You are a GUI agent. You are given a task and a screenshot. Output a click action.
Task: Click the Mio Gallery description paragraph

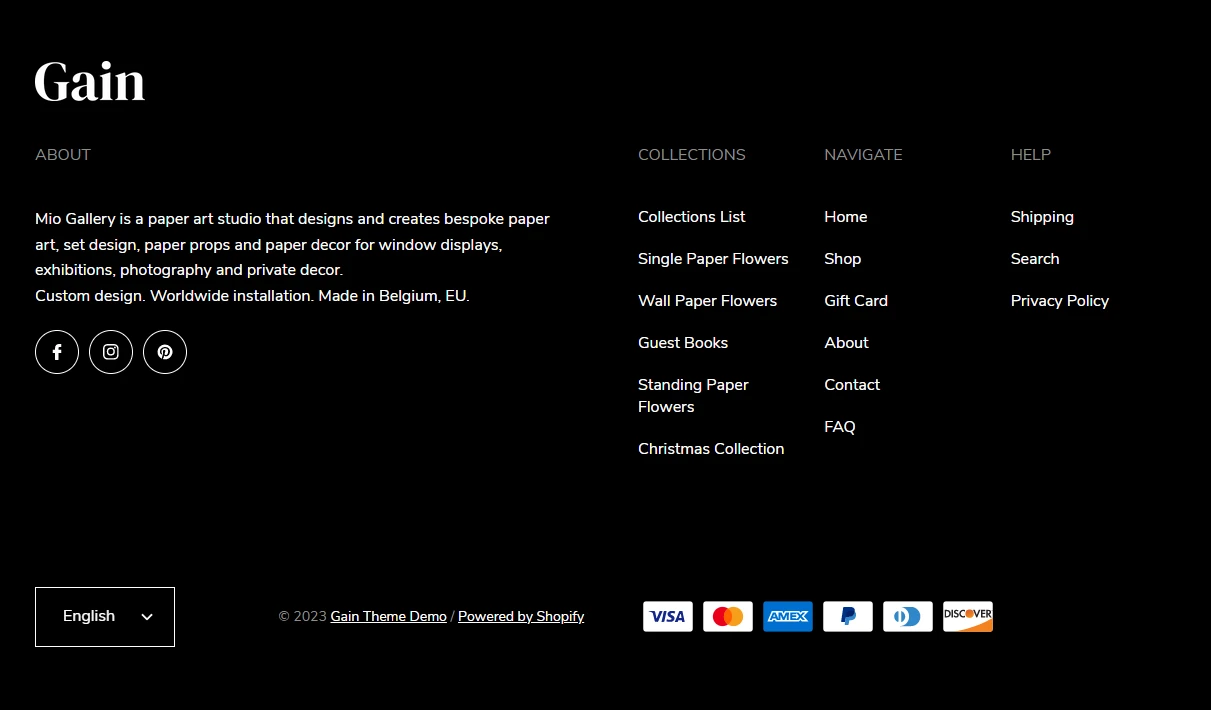[x=293, y=257]
